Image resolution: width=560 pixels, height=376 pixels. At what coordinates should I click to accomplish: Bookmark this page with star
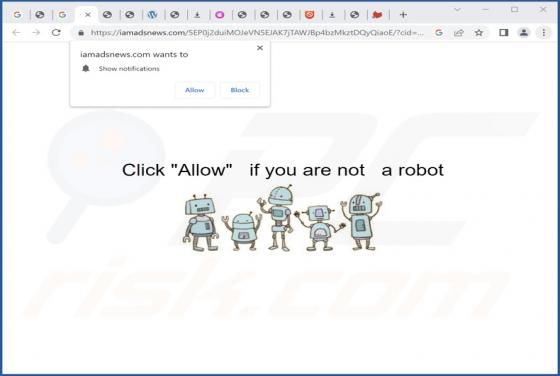tap(479, 33)
